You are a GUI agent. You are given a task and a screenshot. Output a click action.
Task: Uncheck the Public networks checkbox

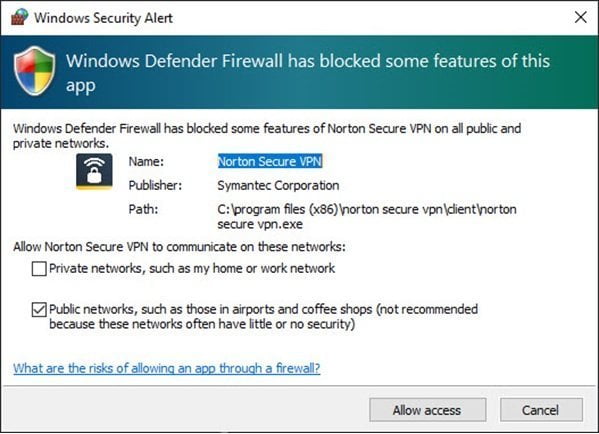pos(39,309)
